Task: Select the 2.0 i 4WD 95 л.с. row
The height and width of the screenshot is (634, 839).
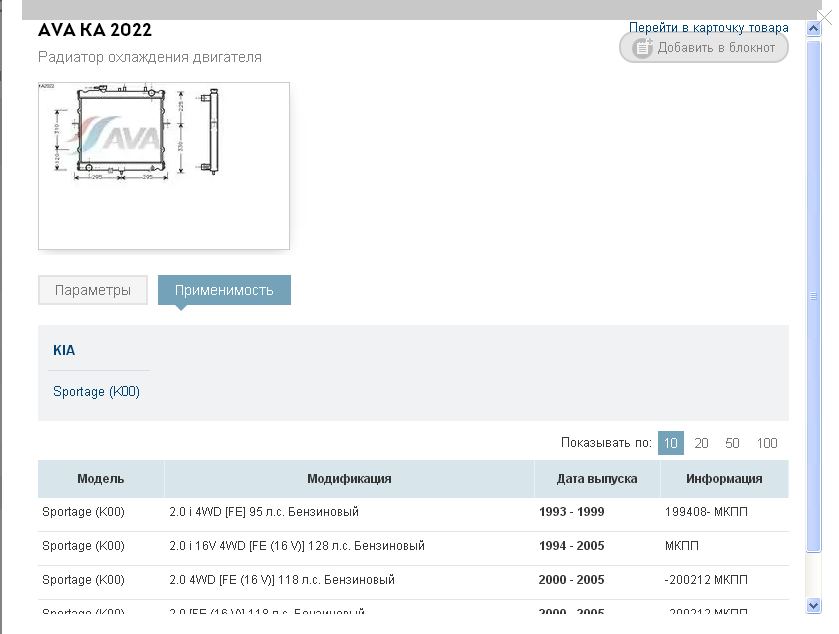Action: 264,512
